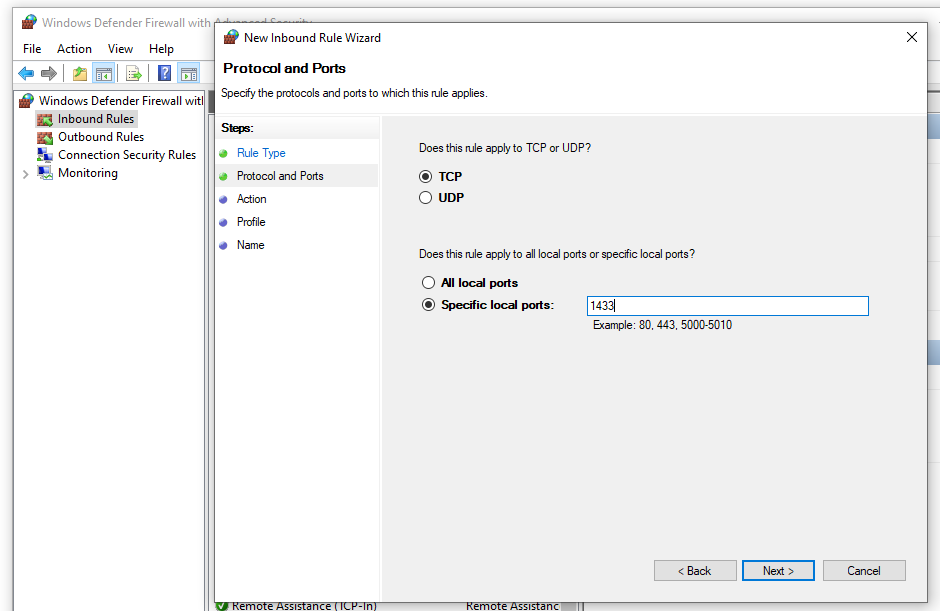The height and width of the screenshot is (611, 940).
Task: Click the Name step in wizard
Action: pyautogui.click(x=250, y=245)
